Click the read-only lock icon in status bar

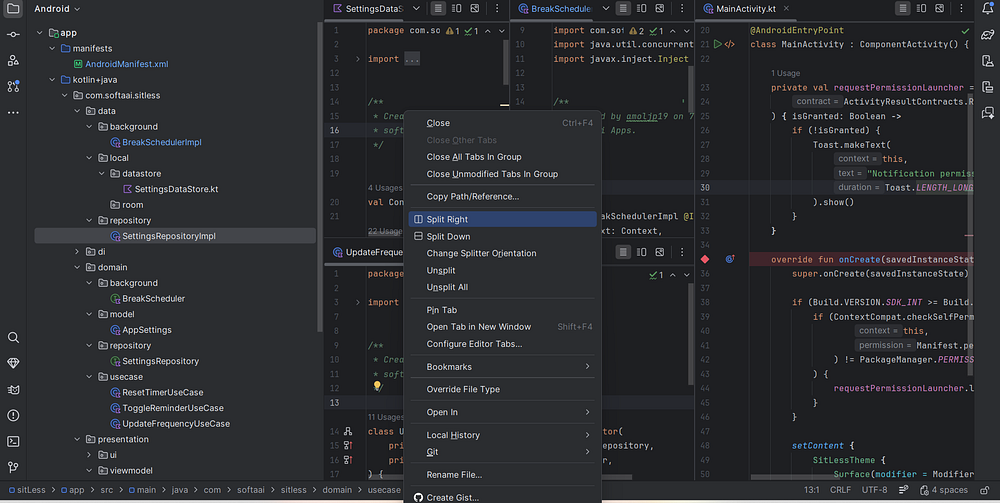[x=985, y=490]
